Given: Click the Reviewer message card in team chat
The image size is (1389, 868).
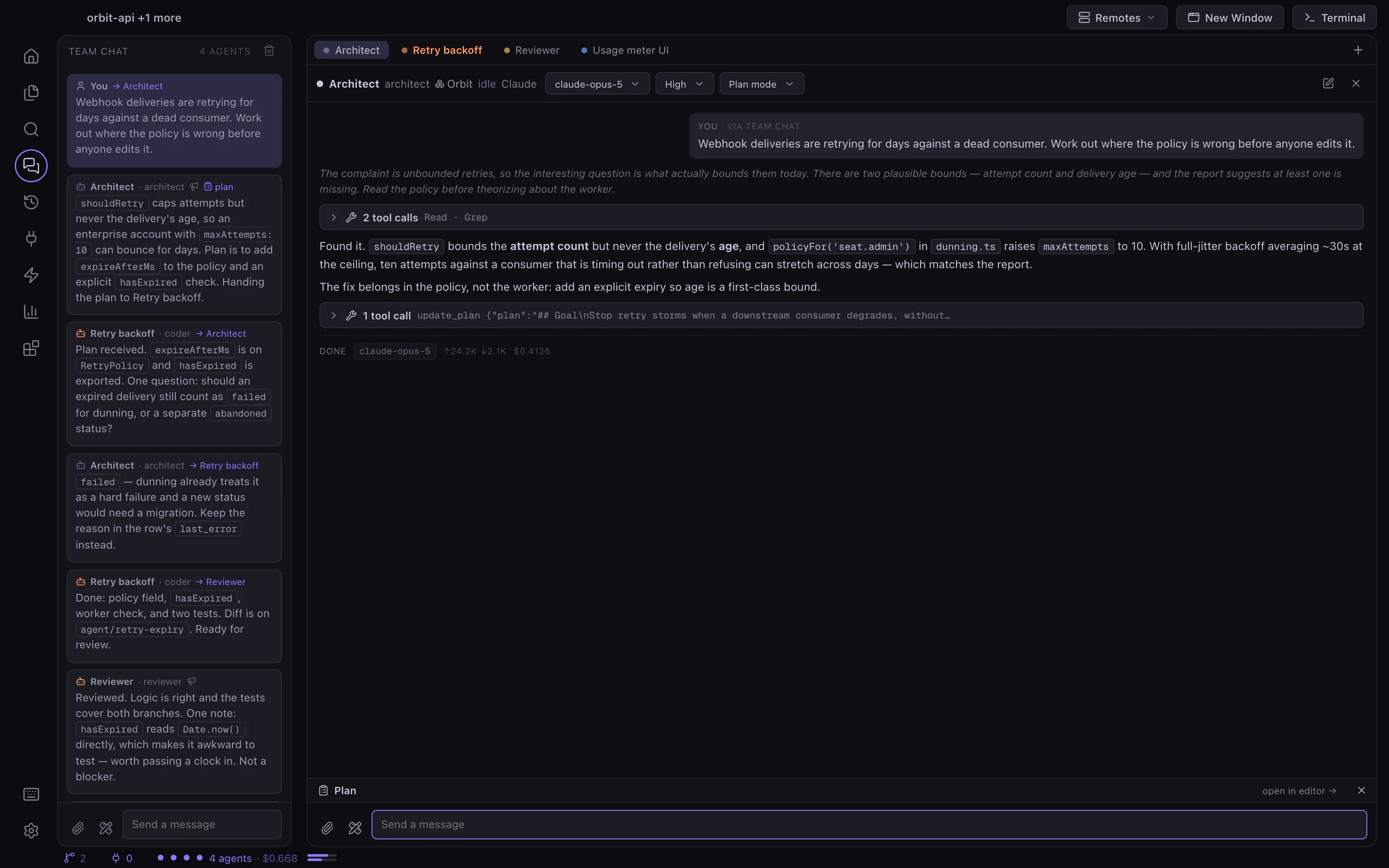Looking at the screenshot, I should [174, 731].
